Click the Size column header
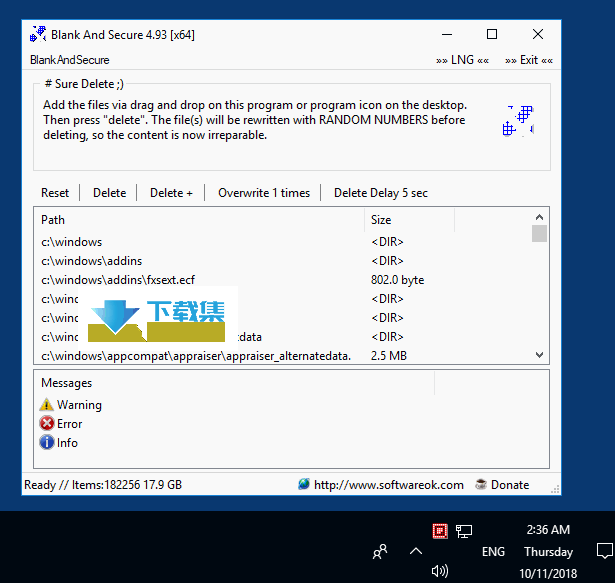This screenshot has height=583, width=615. coord(409,220)
